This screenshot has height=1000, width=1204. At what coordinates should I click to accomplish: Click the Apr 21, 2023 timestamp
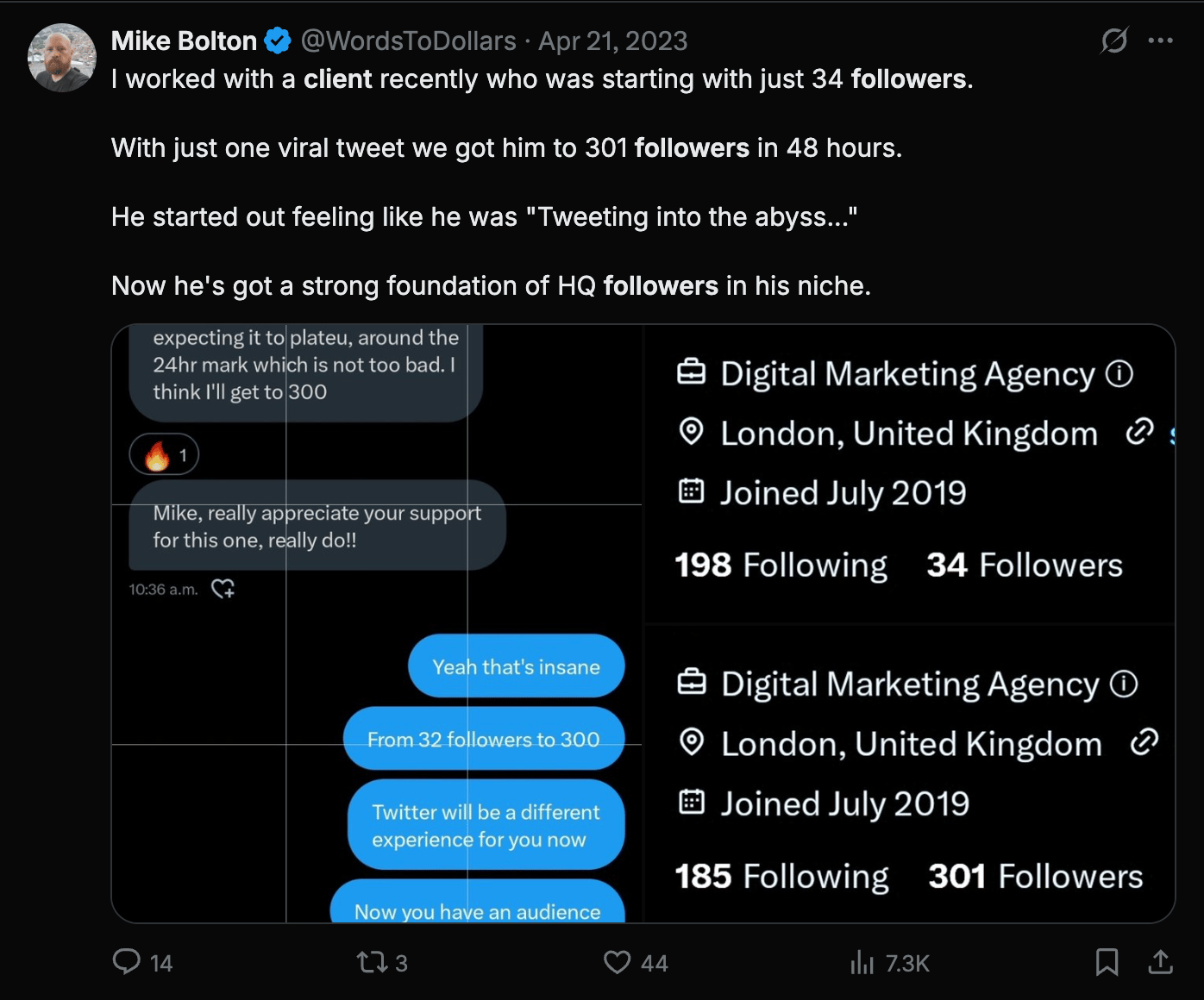613,41
